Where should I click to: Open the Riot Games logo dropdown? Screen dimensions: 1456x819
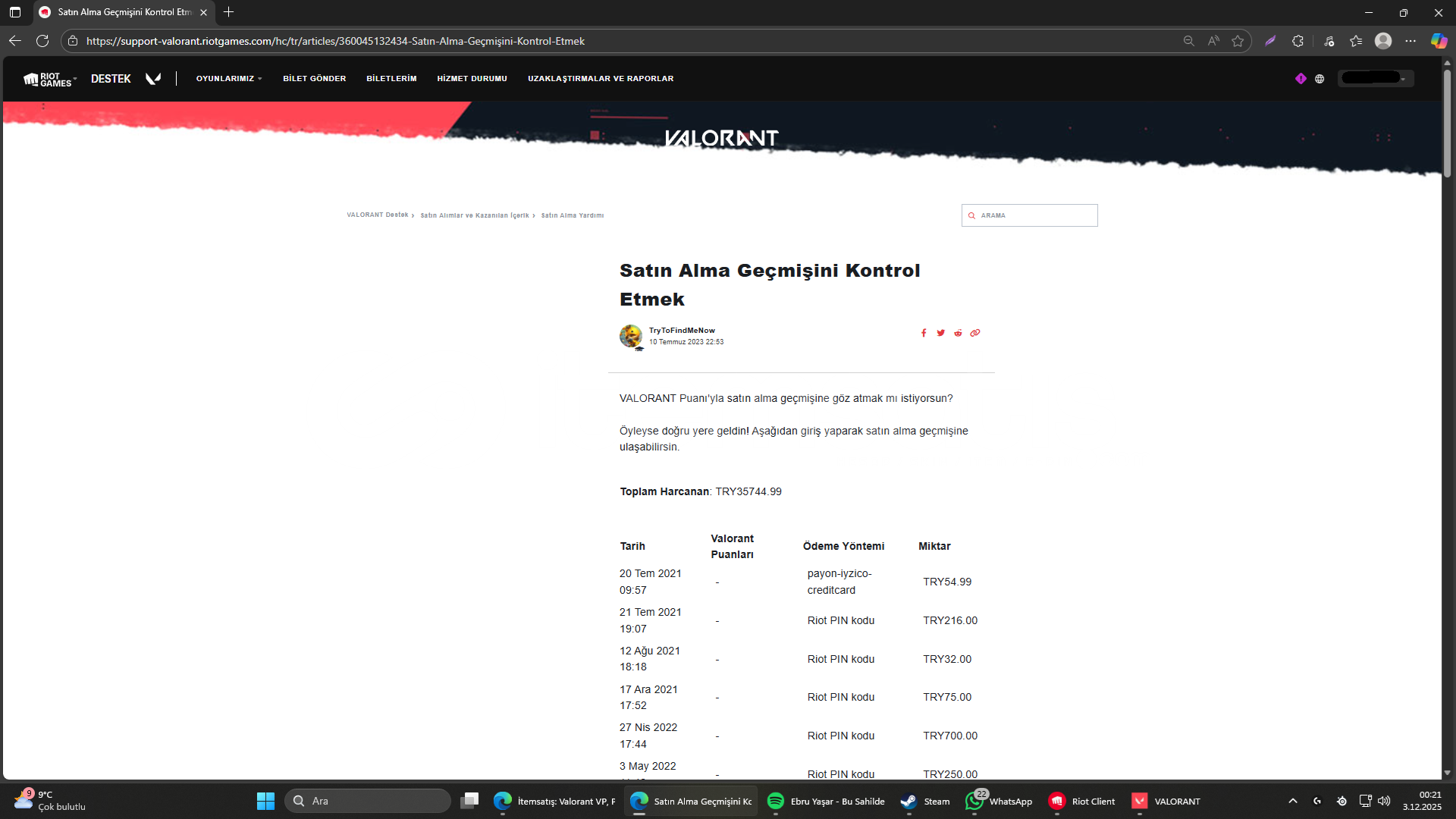[x=50, y=79]
